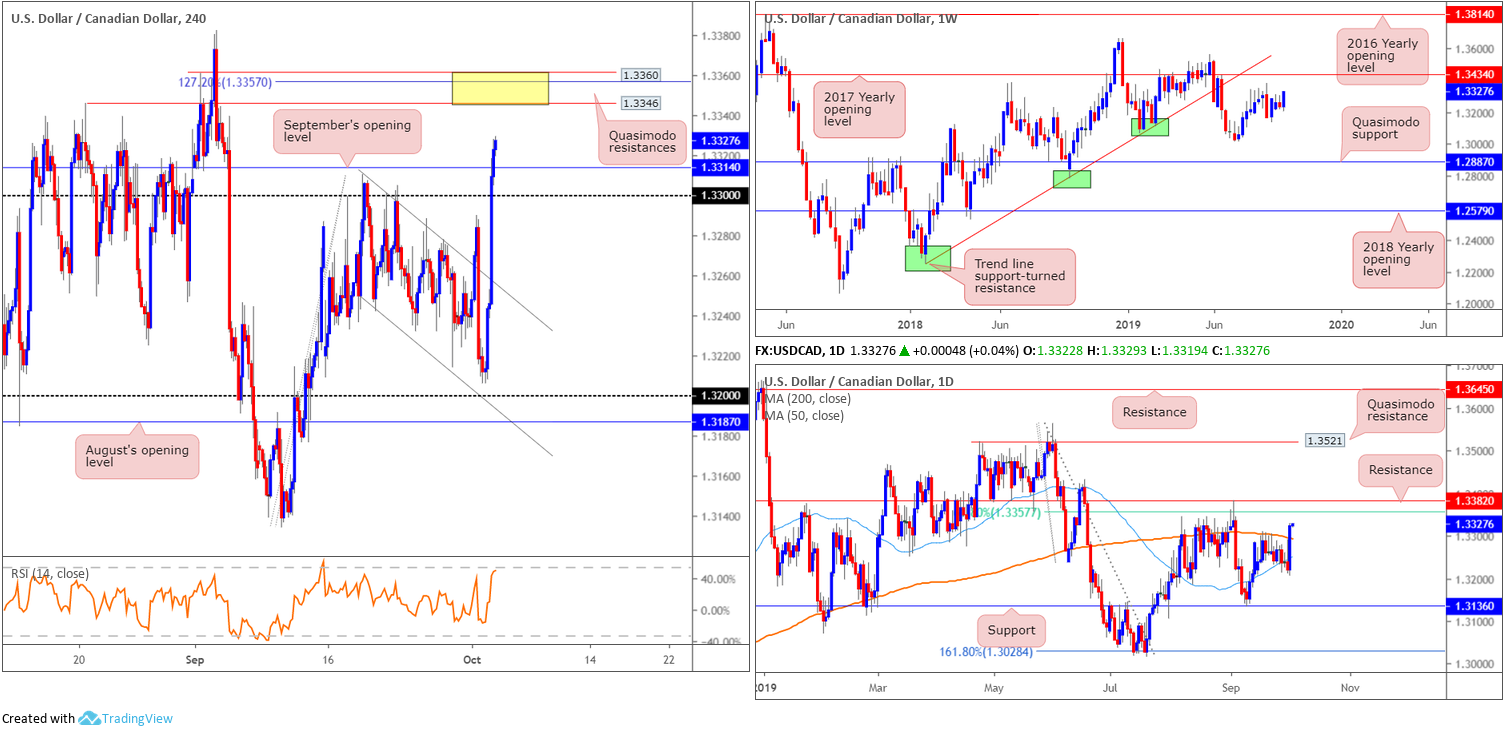
Task: Select the Resistance callout pointing to 1.33820
Action: pyautogui.click(x=1401, y=469)
